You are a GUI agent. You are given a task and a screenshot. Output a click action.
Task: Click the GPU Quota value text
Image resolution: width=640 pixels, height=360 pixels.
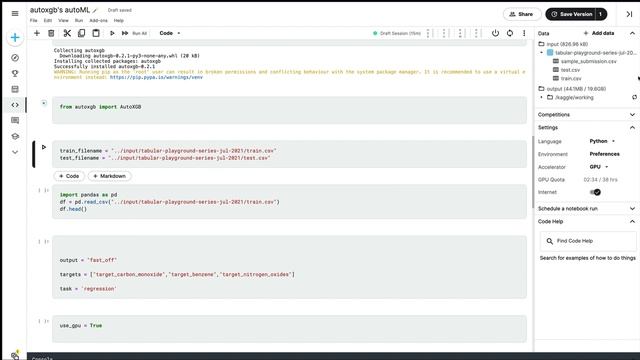[600, 180]
